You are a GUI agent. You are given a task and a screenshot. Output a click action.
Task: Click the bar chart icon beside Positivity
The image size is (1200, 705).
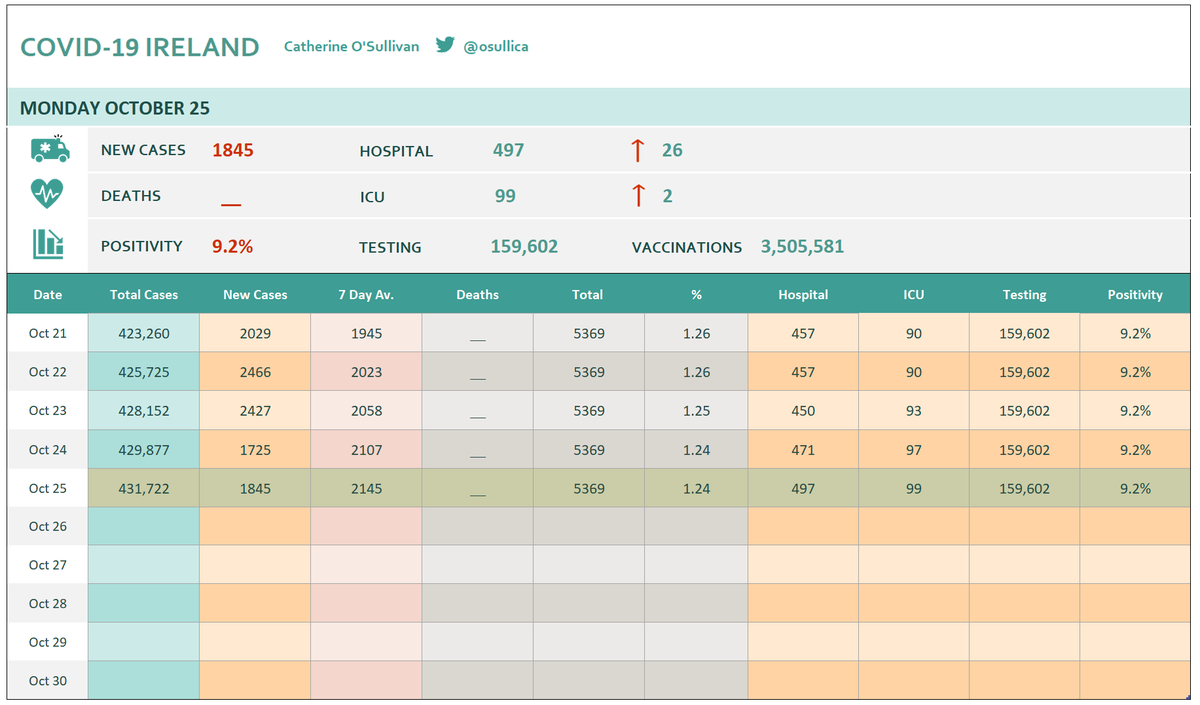tap(48, 244)
